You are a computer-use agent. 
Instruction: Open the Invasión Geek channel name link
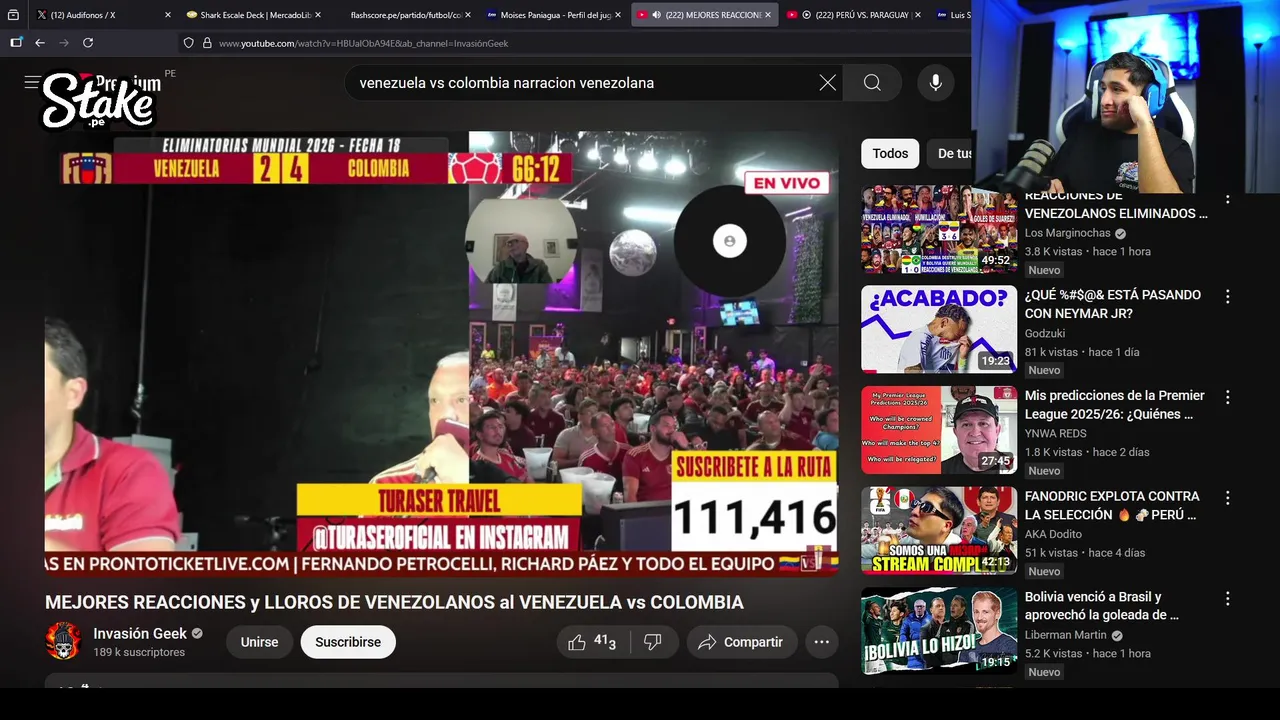click(140, 633)
